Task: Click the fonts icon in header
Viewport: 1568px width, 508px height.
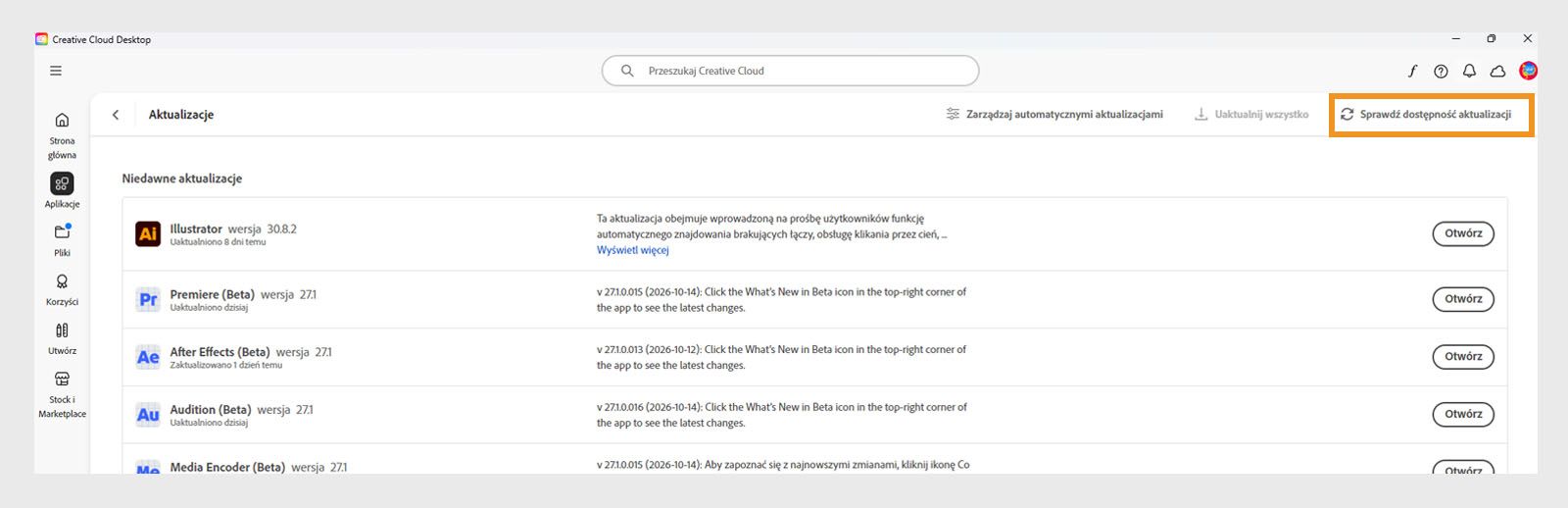Action: pyautogui.click(x=1412, y=71)
